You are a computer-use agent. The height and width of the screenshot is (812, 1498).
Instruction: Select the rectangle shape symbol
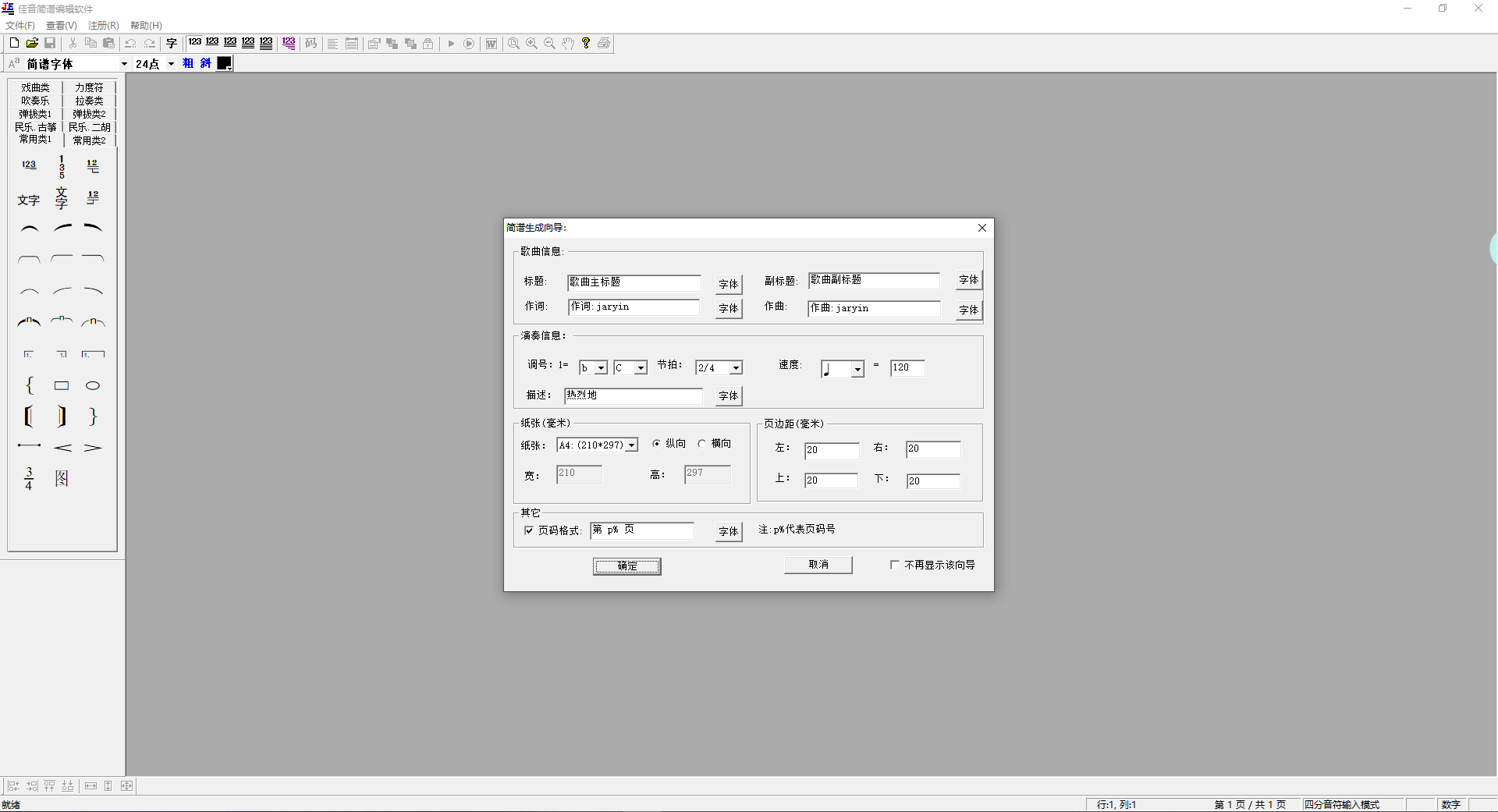click(62, 385)
